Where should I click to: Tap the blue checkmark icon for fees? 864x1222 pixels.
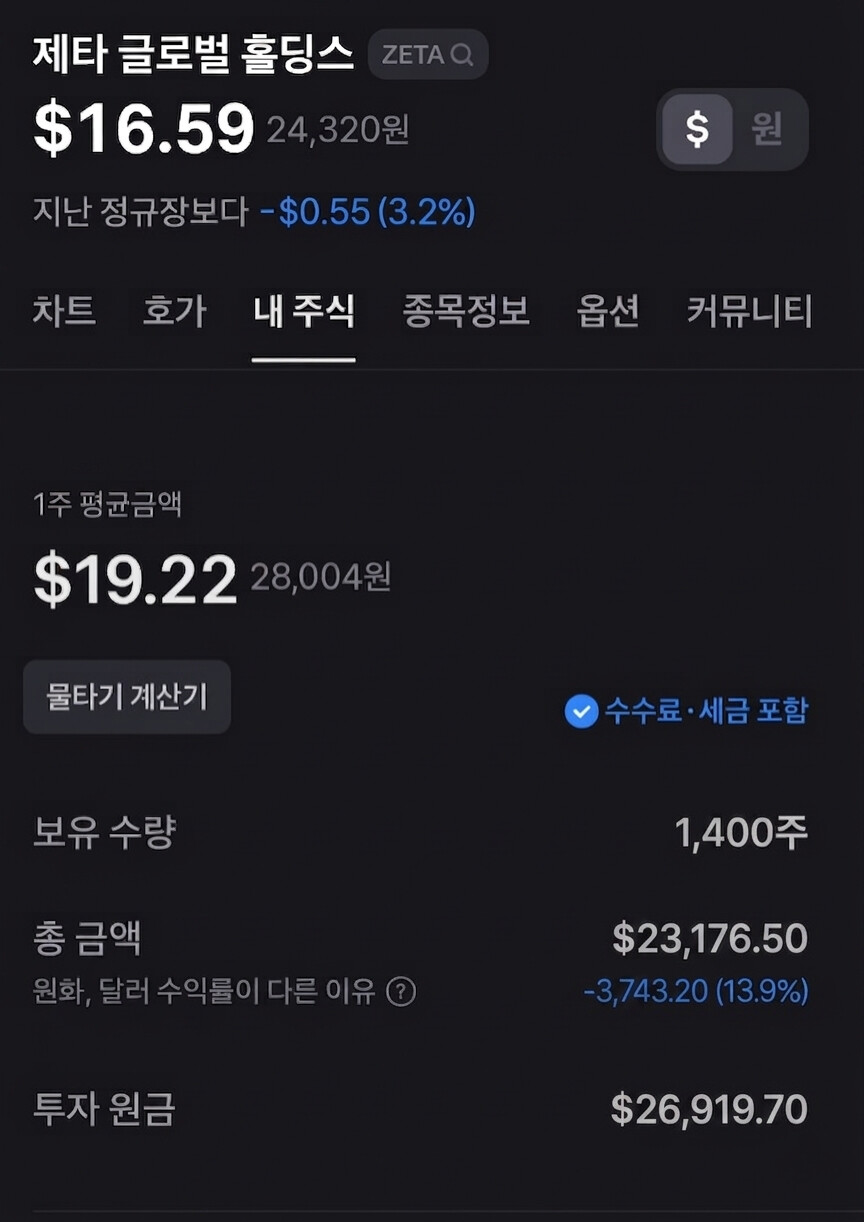tap(581, 711)
